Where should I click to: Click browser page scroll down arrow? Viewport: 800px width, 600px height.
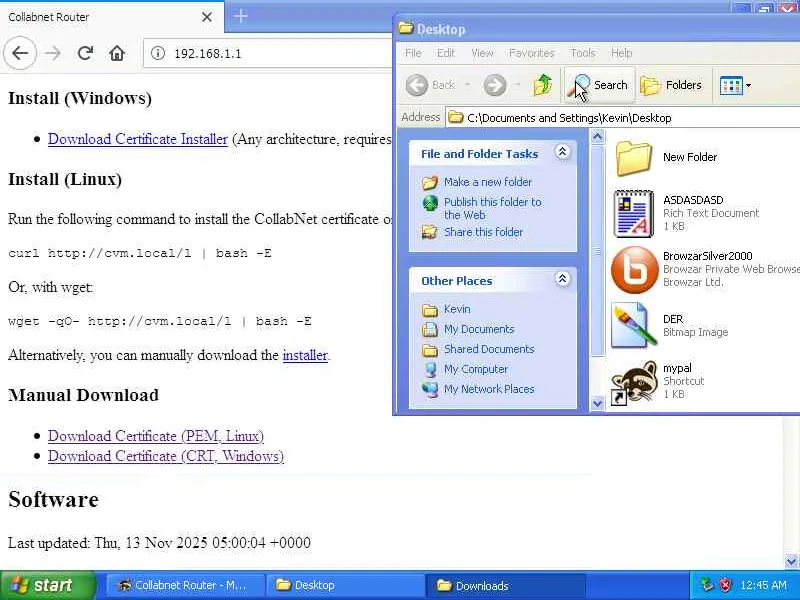[791, 561]
